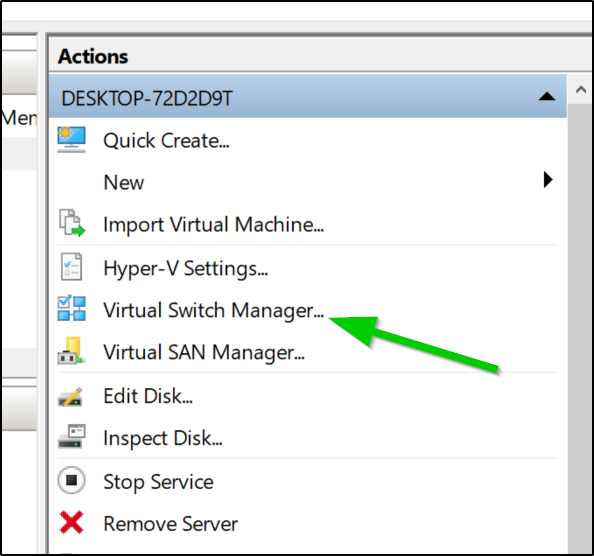This screenshot has width=594, height=556.
Task: Click Stop Service action
Action: (158, 482)
